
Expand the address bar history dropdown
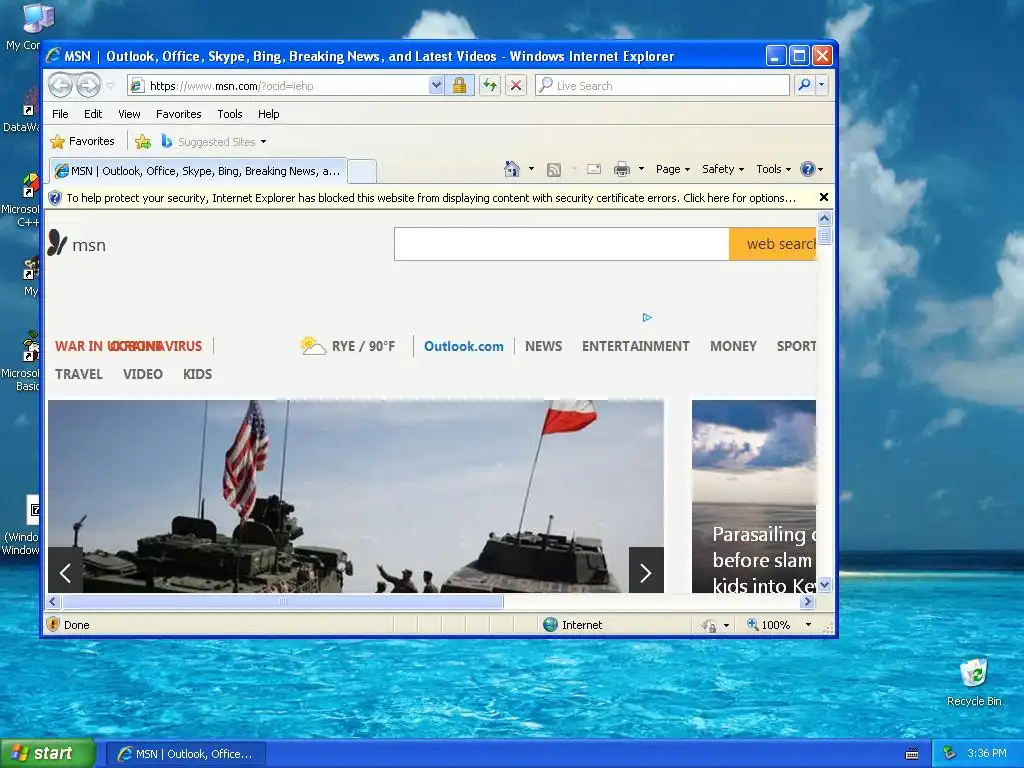436,86
